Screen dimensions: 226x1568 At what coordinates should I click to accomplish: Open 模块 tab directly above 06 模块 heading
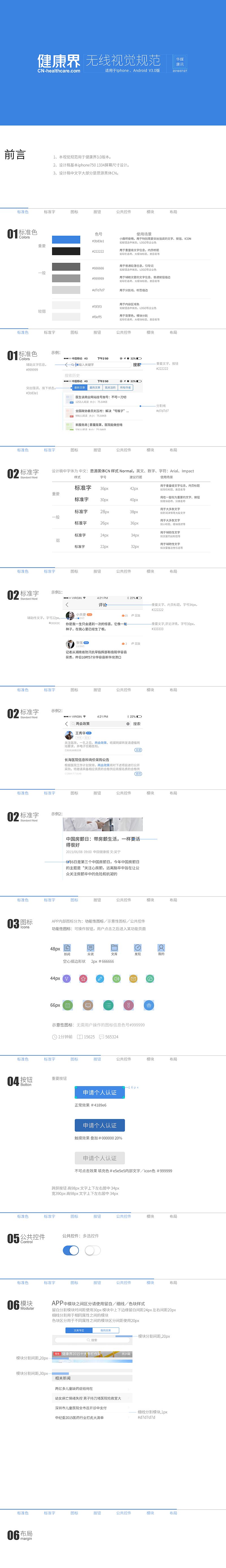[x=151, y=1283]
